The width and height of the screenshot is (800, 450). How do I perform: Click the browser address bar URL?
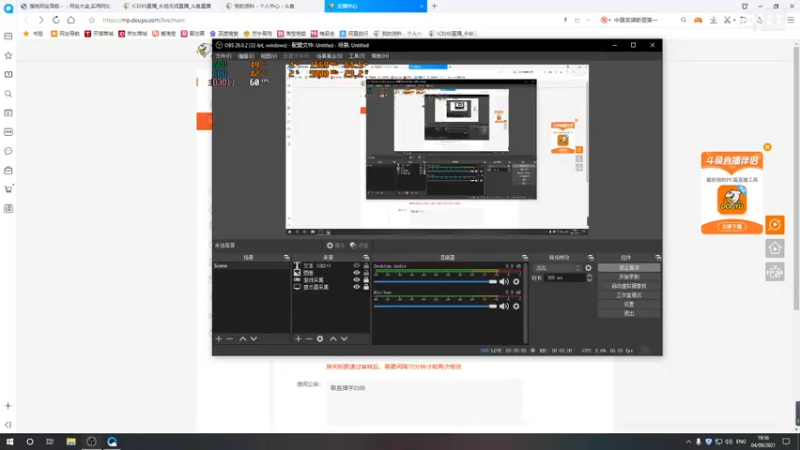tap(144, 20)
